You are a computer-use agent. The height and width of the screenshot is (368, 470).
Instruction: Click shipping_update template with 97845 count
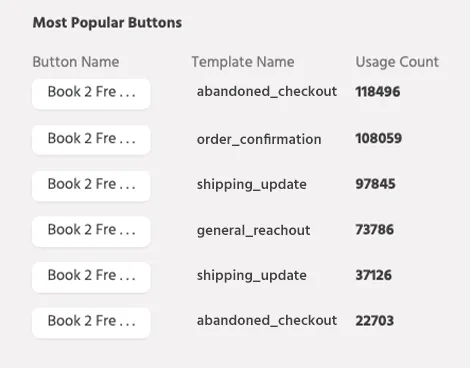coord(252,185)
